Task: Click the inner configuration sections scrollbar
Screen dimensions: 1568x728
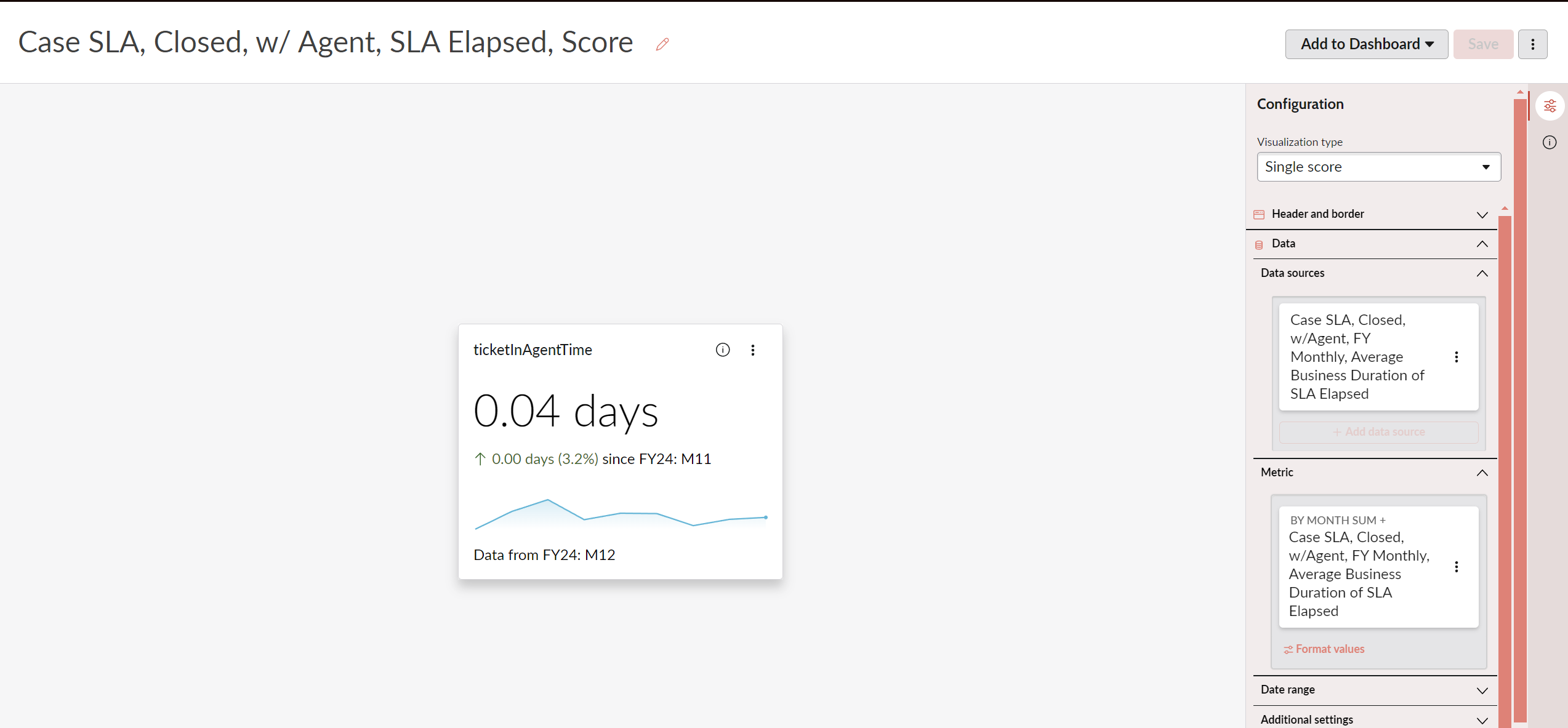Action: (1504, 471)
